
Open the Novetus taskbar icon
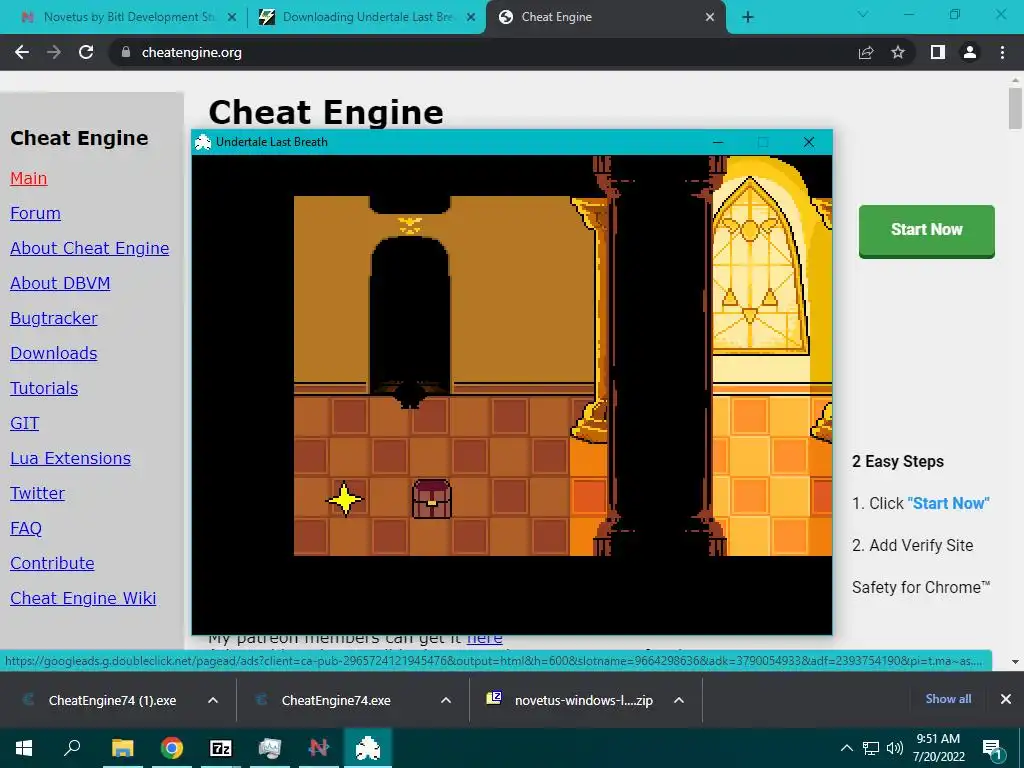[x=319, y=748]
